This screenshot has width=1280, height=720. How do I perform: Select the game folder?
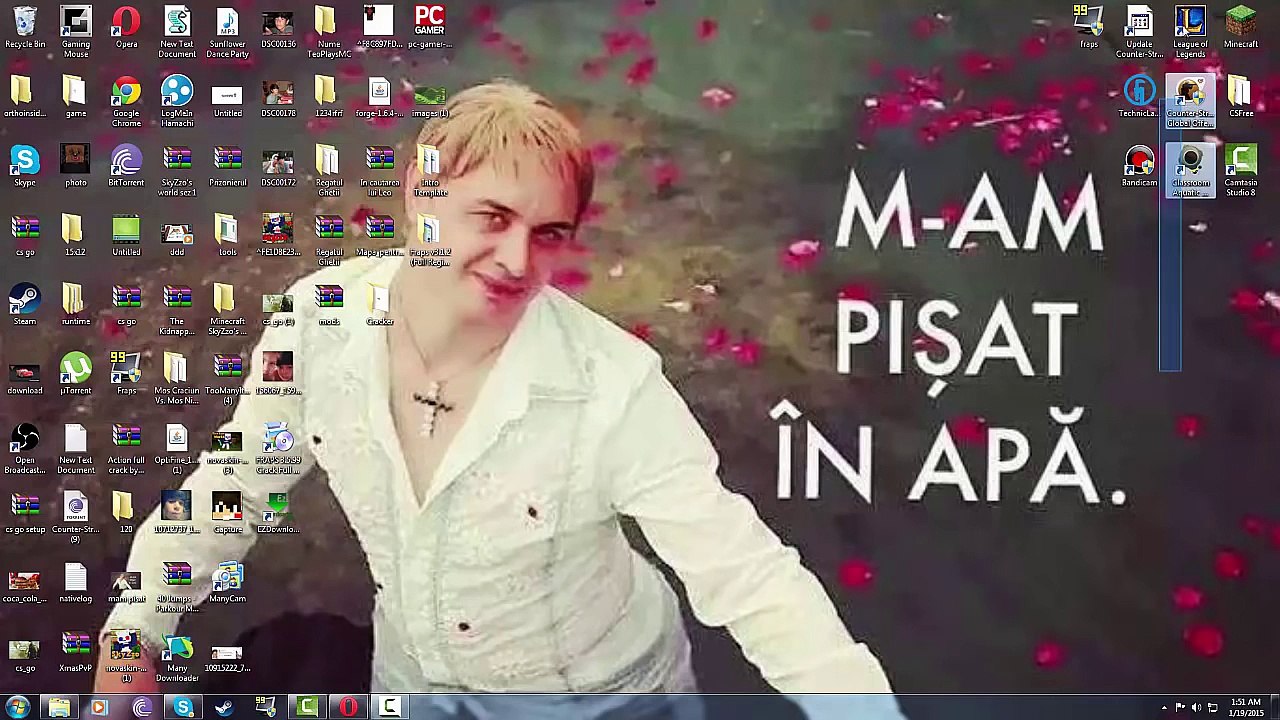(x=76, y=98)
